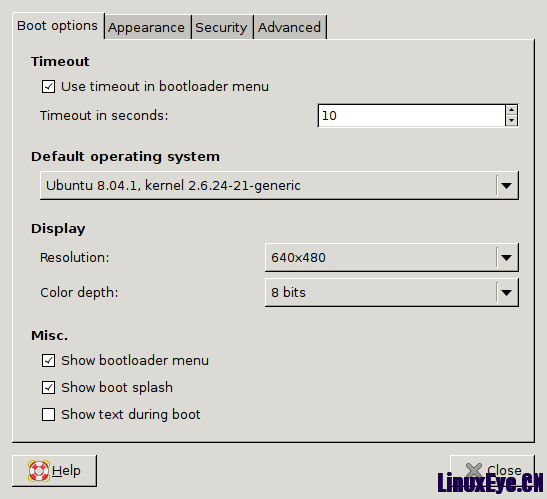
Task: Click the Timeout section heading
Action: (60, 61)
